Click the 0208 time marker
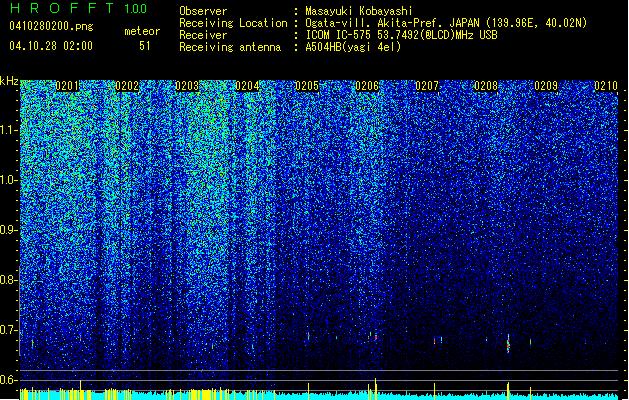The width and height of the screenshot is (629, 400). coord(486,86)
